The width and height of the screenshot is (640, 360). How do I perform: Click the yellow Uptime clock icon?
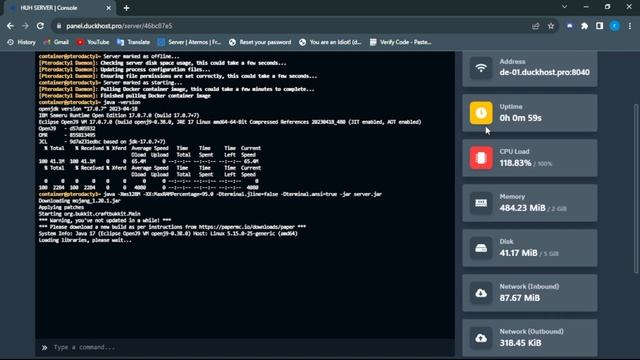481,113
